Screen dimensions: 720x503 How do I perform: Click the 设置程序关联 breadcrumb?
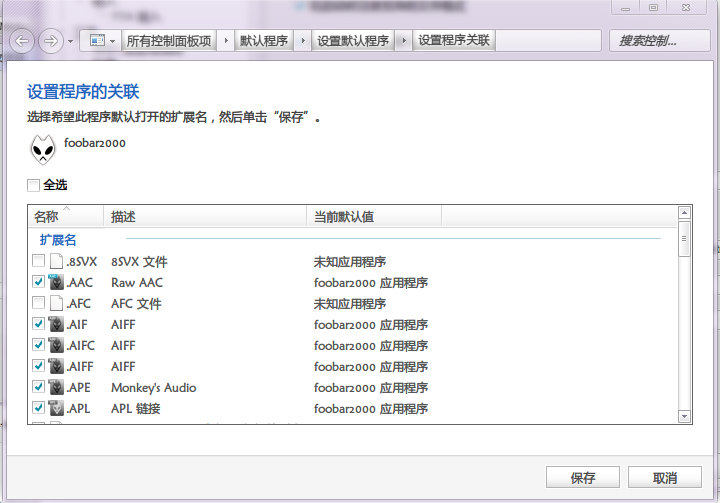454,40
